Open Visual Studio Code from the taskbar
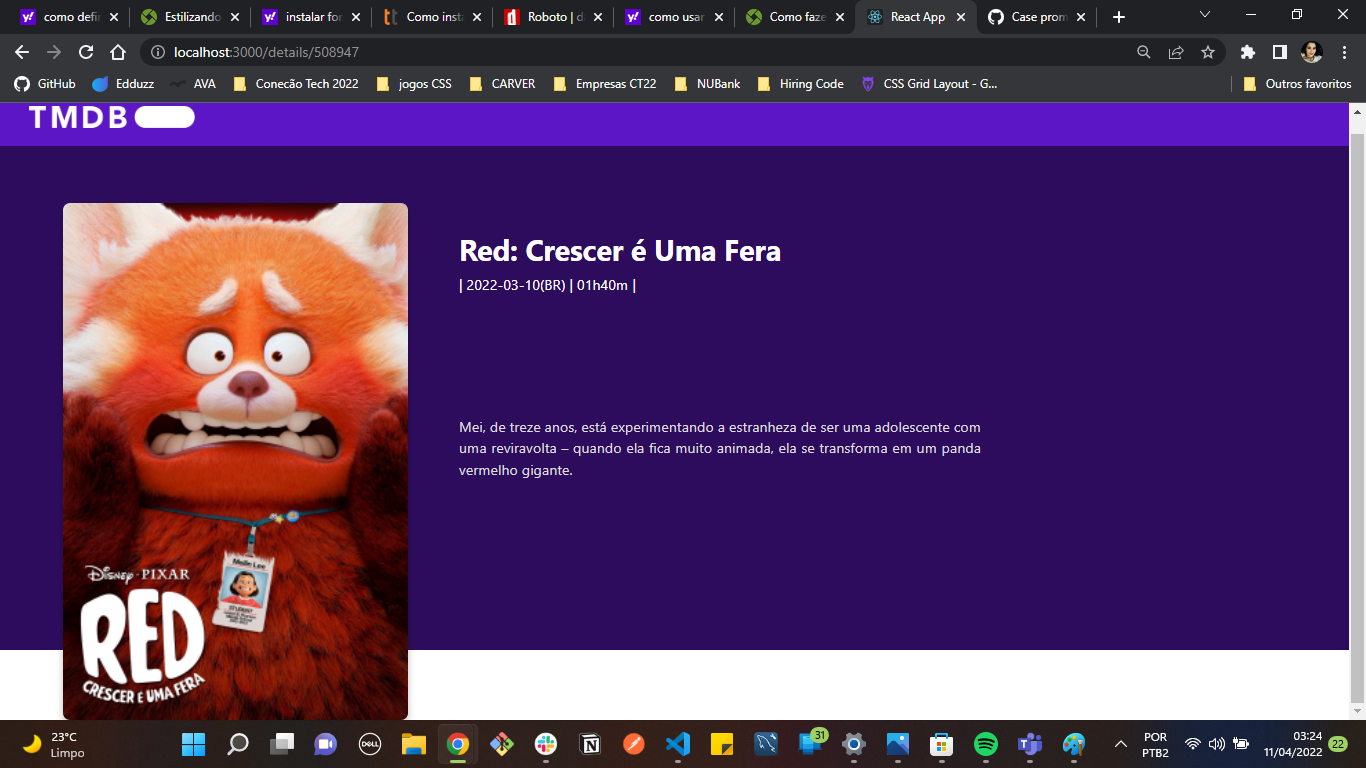This screenshot has width=1366, height=768. pos(678,744)
